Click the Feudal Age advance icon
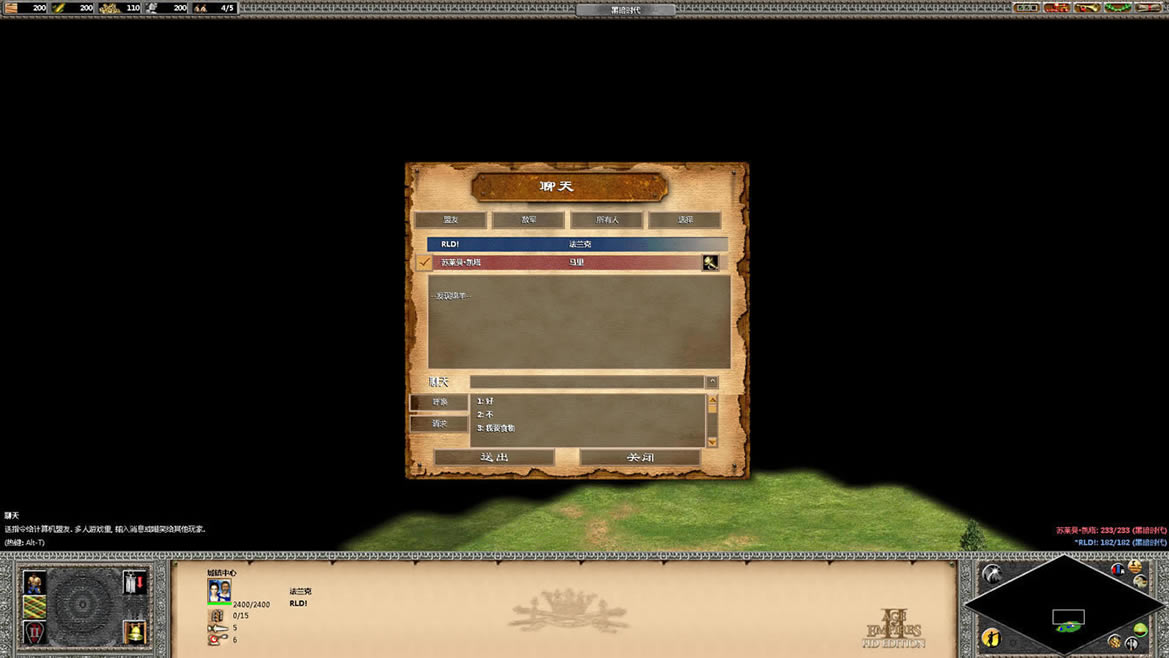The height and width of the screenshot is (658, 1169). [35, 633]
